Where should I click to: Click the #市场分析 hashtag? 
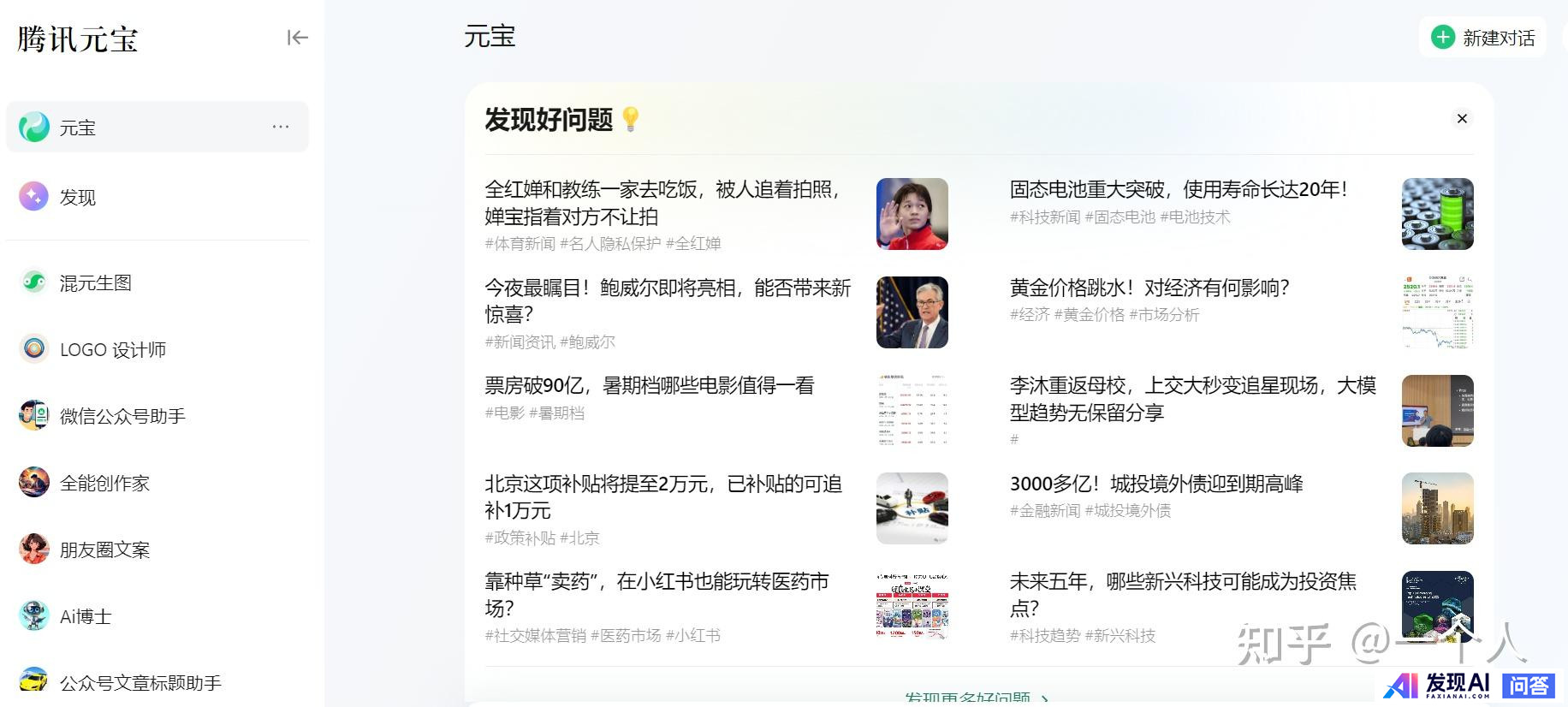[x=1164, y=315]
